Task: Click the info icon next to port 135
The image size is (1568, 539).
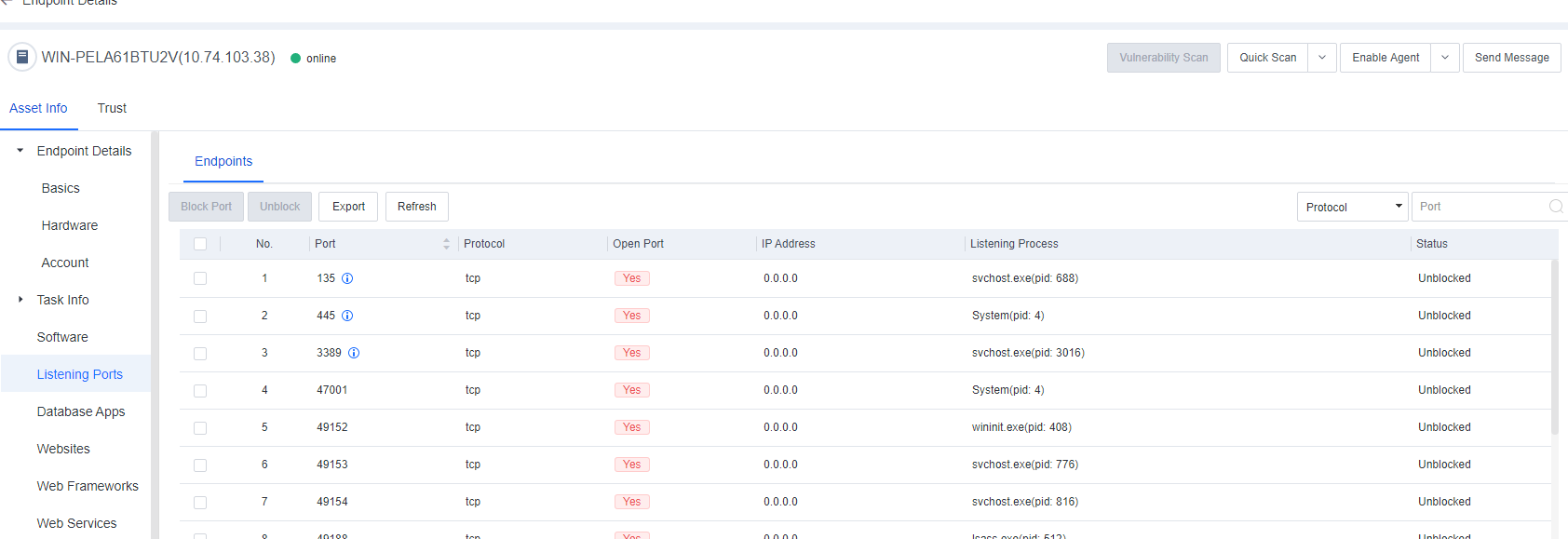Action: tap(347, 278)
